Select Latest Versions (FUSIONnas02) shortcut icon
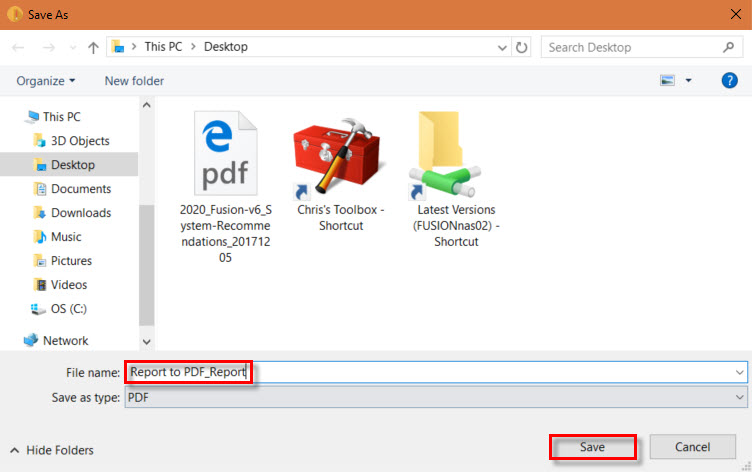 coord(445,155)
